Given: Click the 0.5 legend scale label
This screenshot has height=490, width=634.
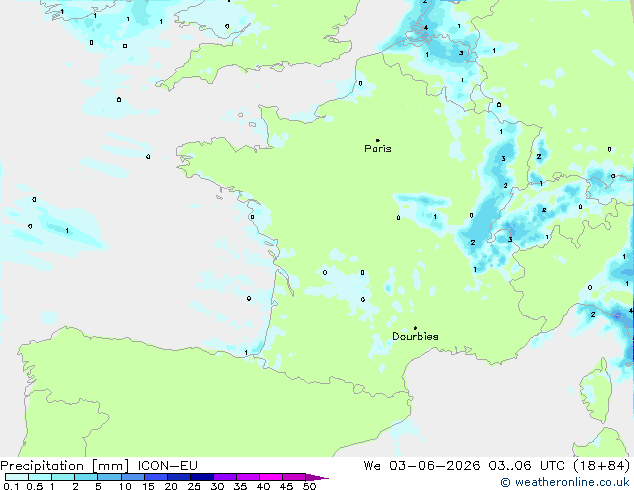Looking at the screenshot, I should click(35, 486).
